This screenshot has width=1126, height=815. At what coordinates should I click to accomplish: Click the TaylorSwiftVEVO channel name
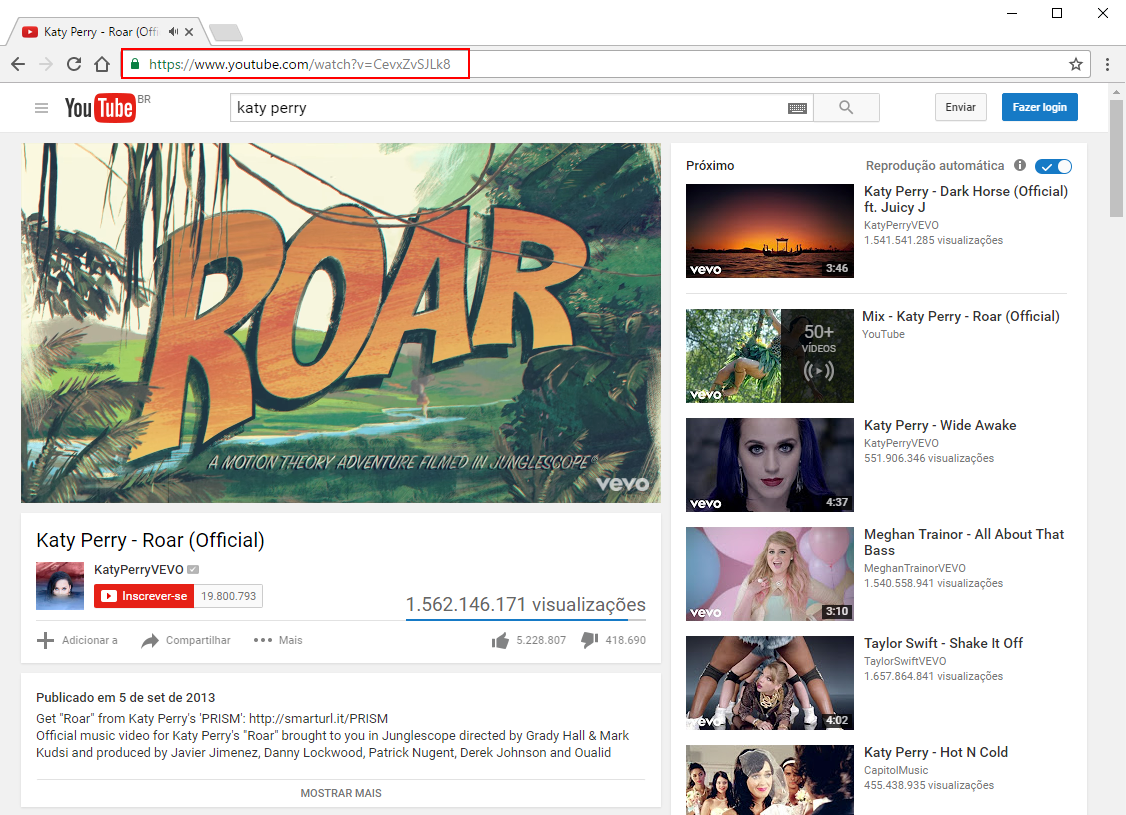905,661
